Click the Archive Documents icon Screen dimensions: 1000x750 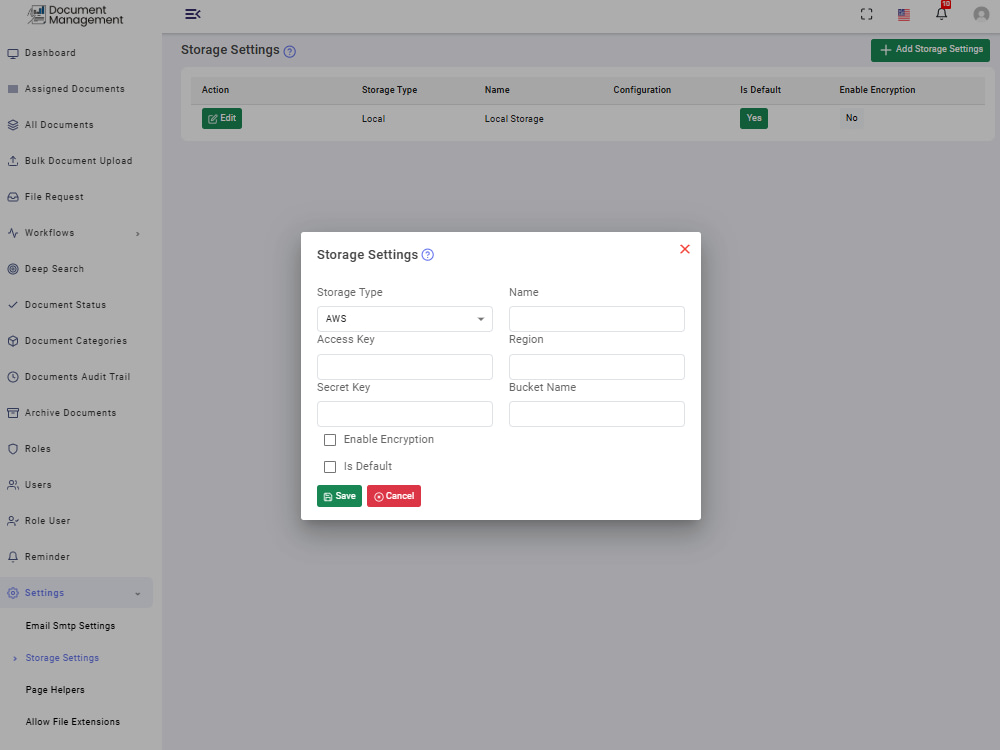point(13,413)
